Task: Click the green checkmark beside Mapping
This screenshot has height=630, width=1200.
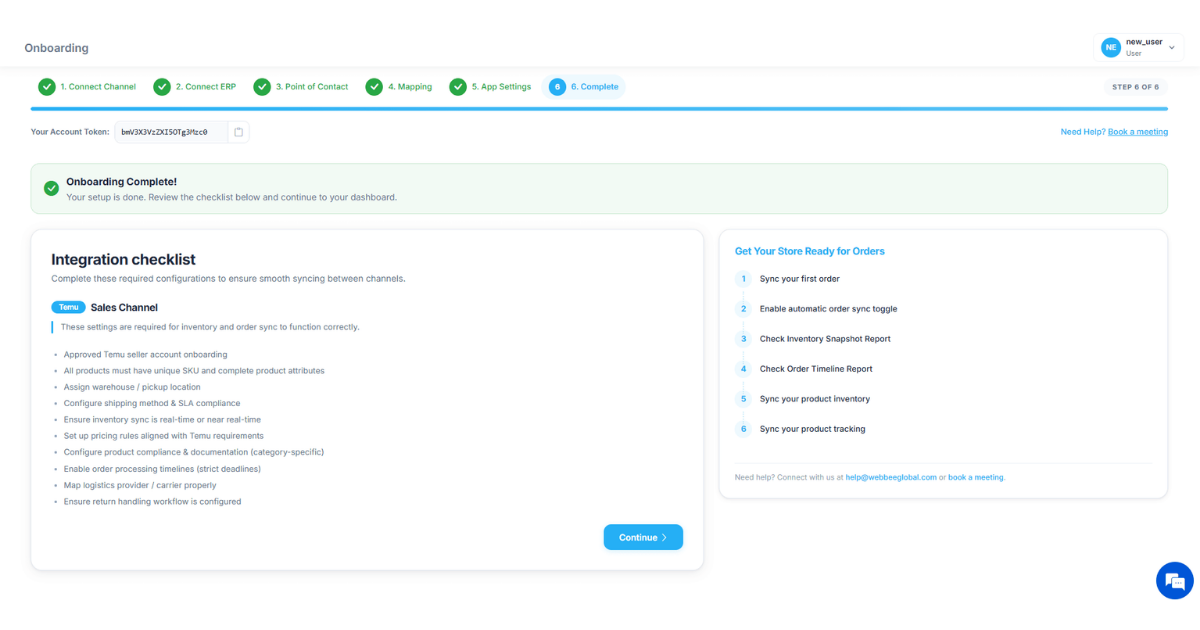Action: tap(374, 87)
